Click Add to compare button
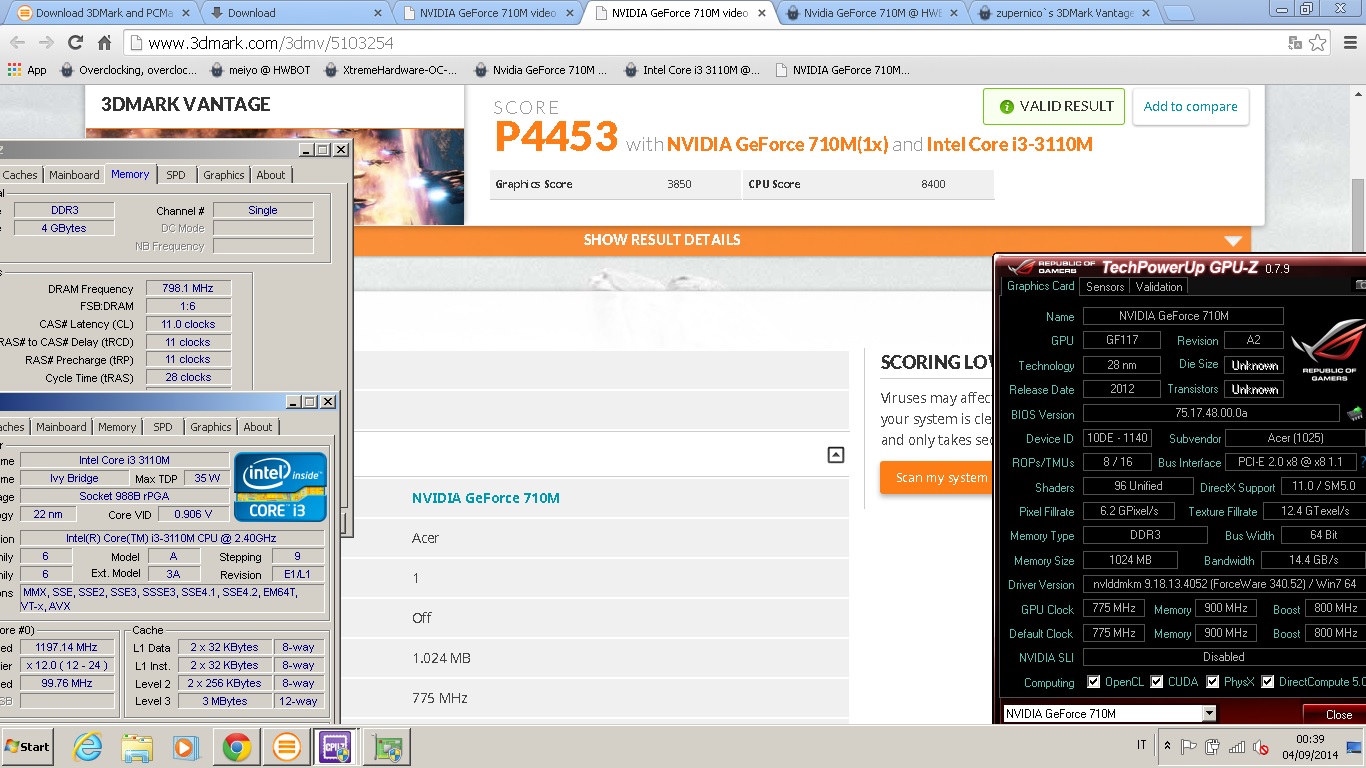The width and height of the screenshot is (1366, 768). 1190,106
